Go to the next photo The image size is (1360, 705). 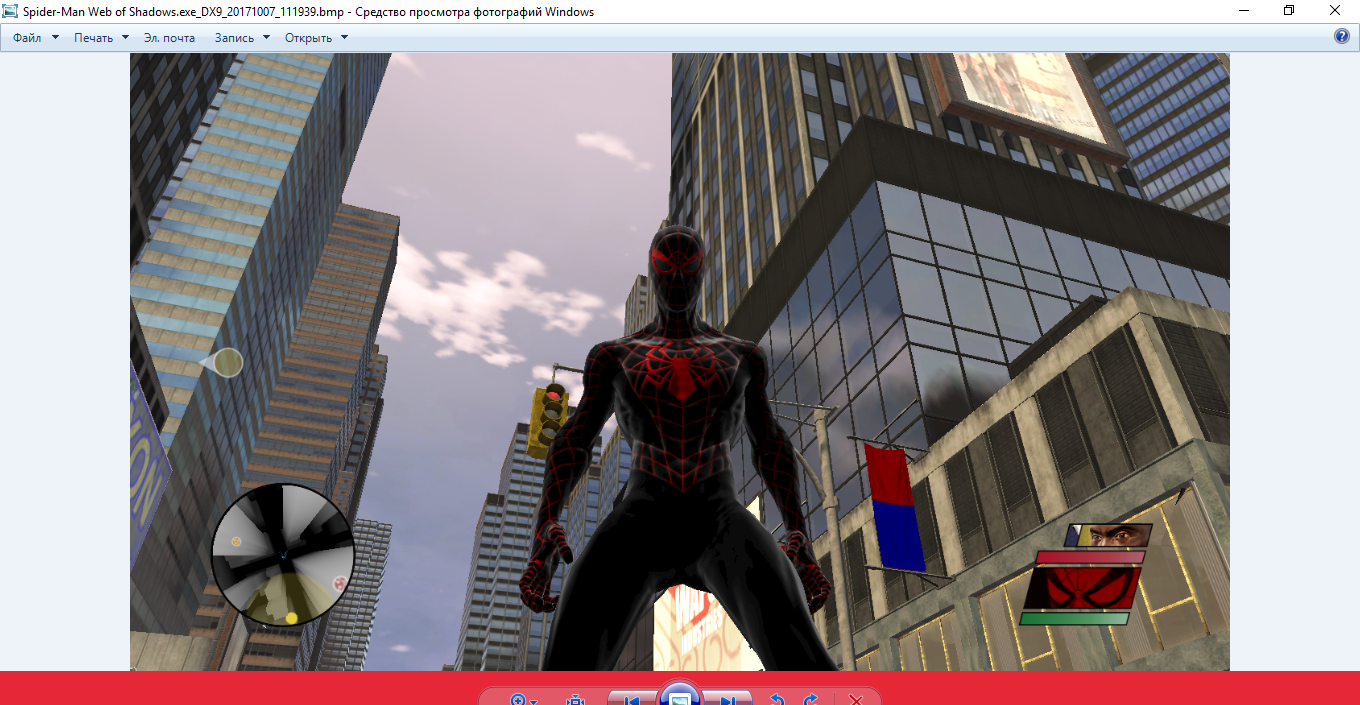click(x=727, y=699)
